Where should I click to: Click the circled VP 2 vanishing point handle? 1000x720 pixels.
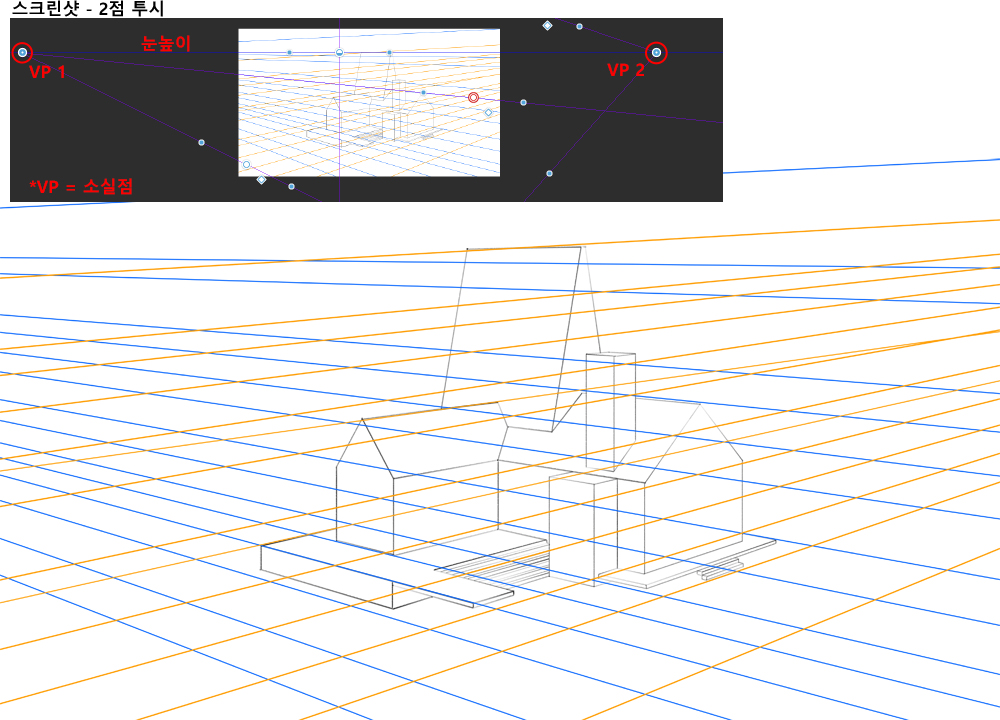(x=656, y=52)
